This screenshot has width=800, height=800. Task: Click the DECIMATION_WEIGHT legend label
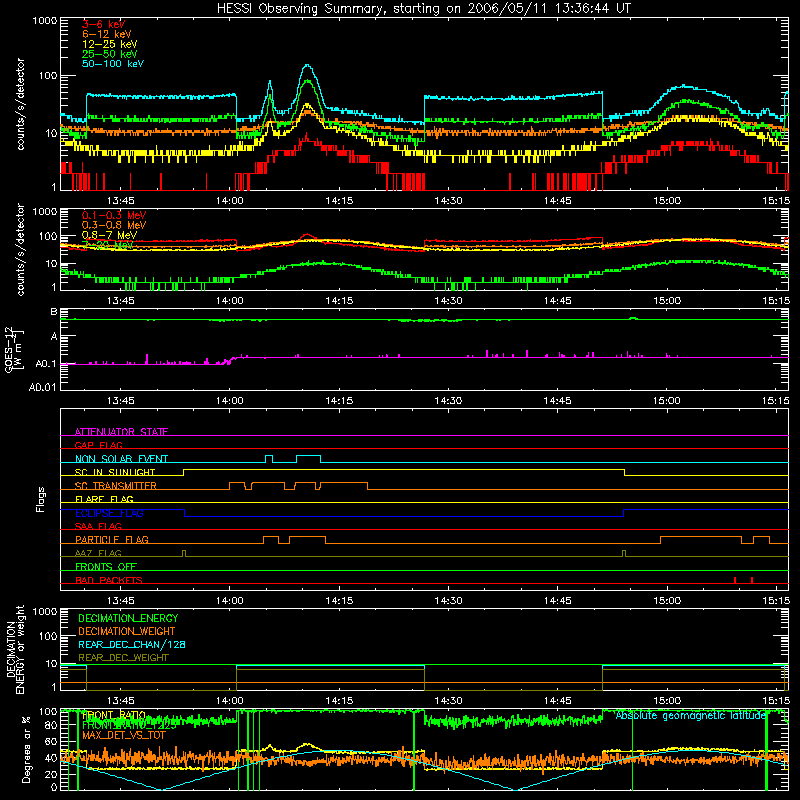coord(127,631)
